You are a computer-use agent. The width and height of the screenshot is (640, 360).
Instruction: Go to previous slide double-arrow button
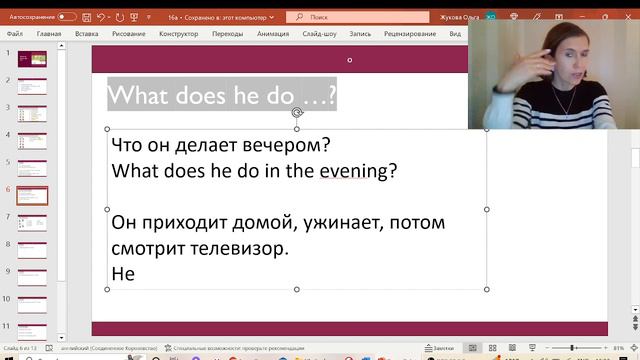coord(635,319)
